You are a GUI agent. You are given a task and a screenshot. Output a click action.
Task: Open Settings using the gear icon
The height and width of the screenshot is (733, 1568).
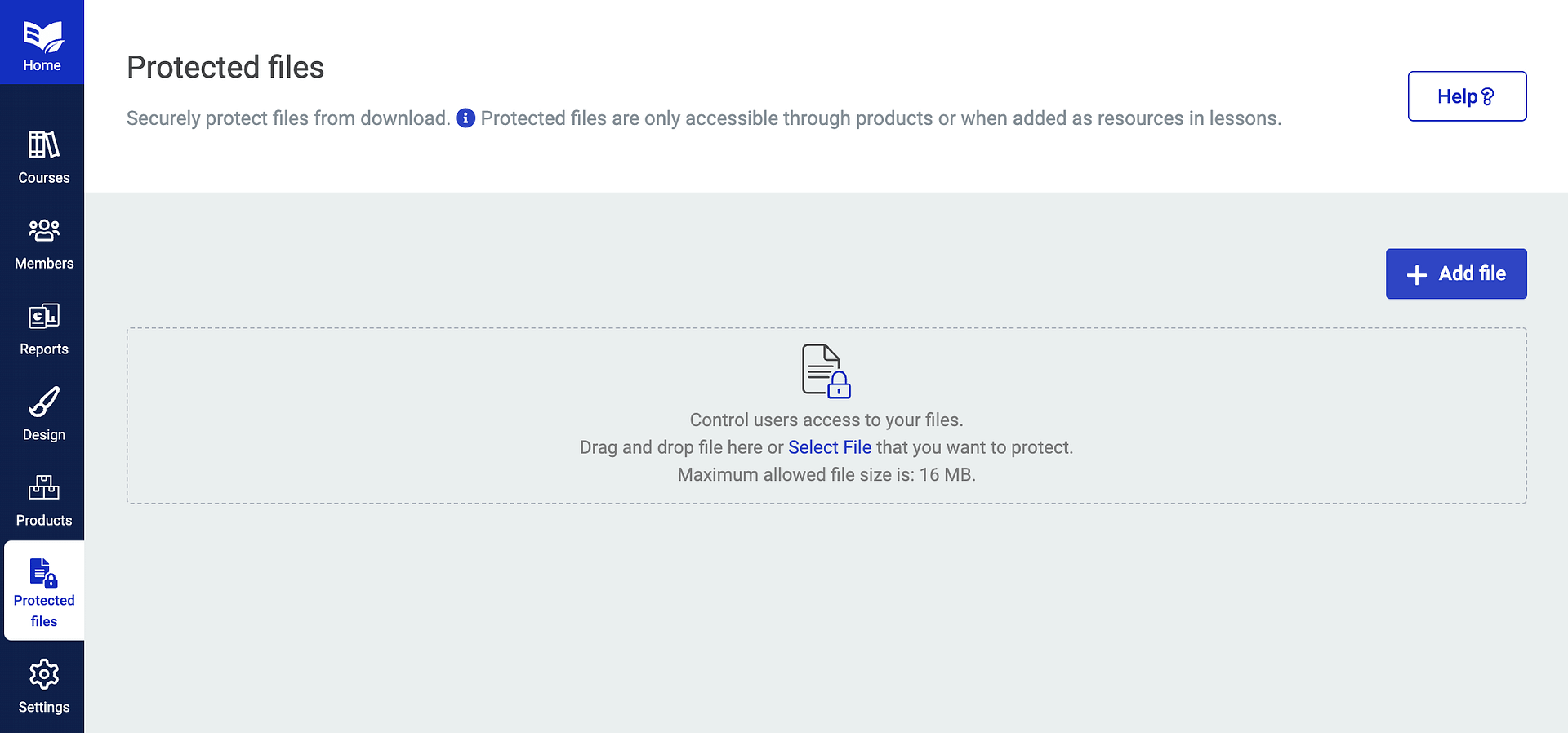(x=44, y=674)
